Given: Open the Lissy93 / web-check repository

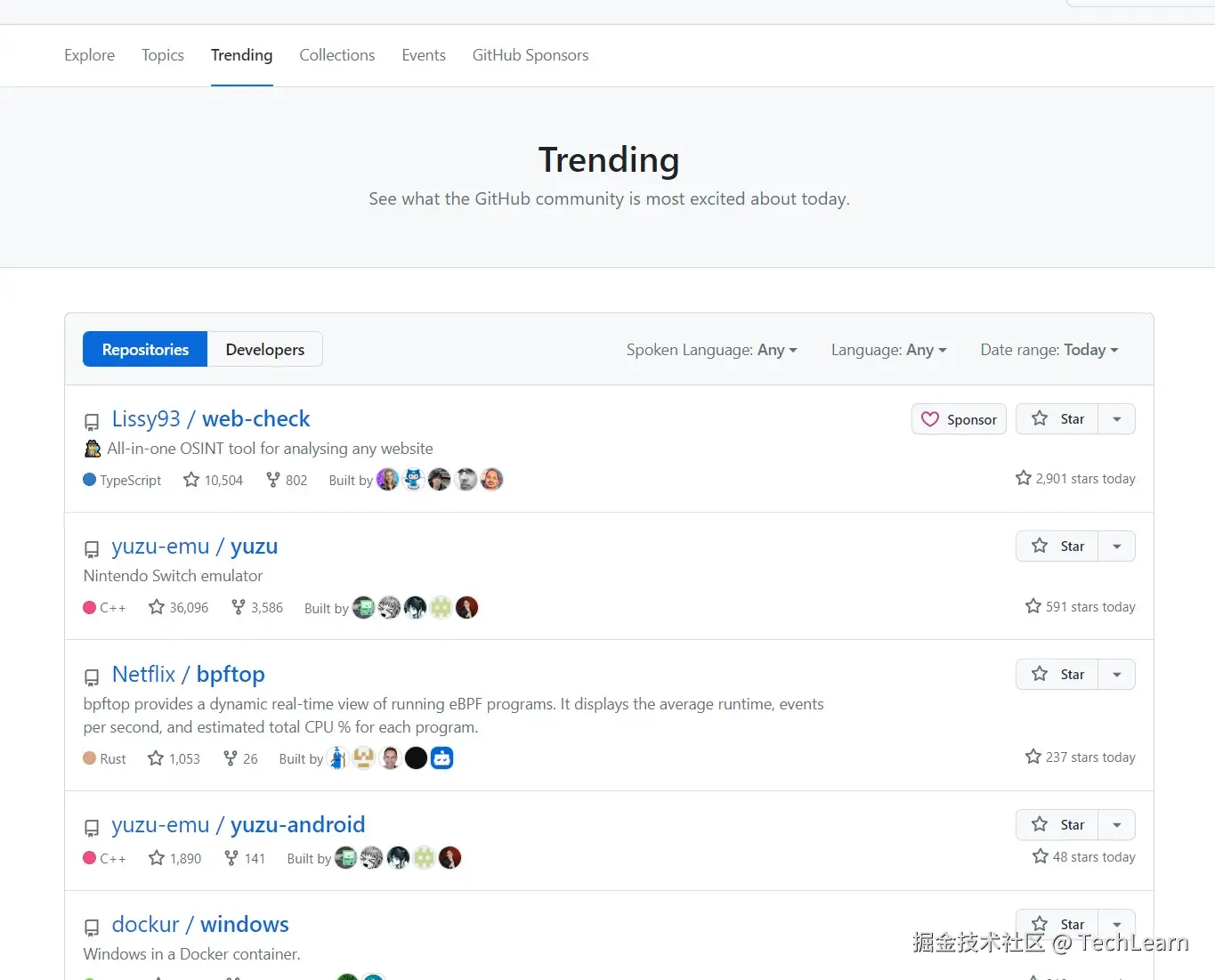Looking at the screenshot, I should pos(211,418).
